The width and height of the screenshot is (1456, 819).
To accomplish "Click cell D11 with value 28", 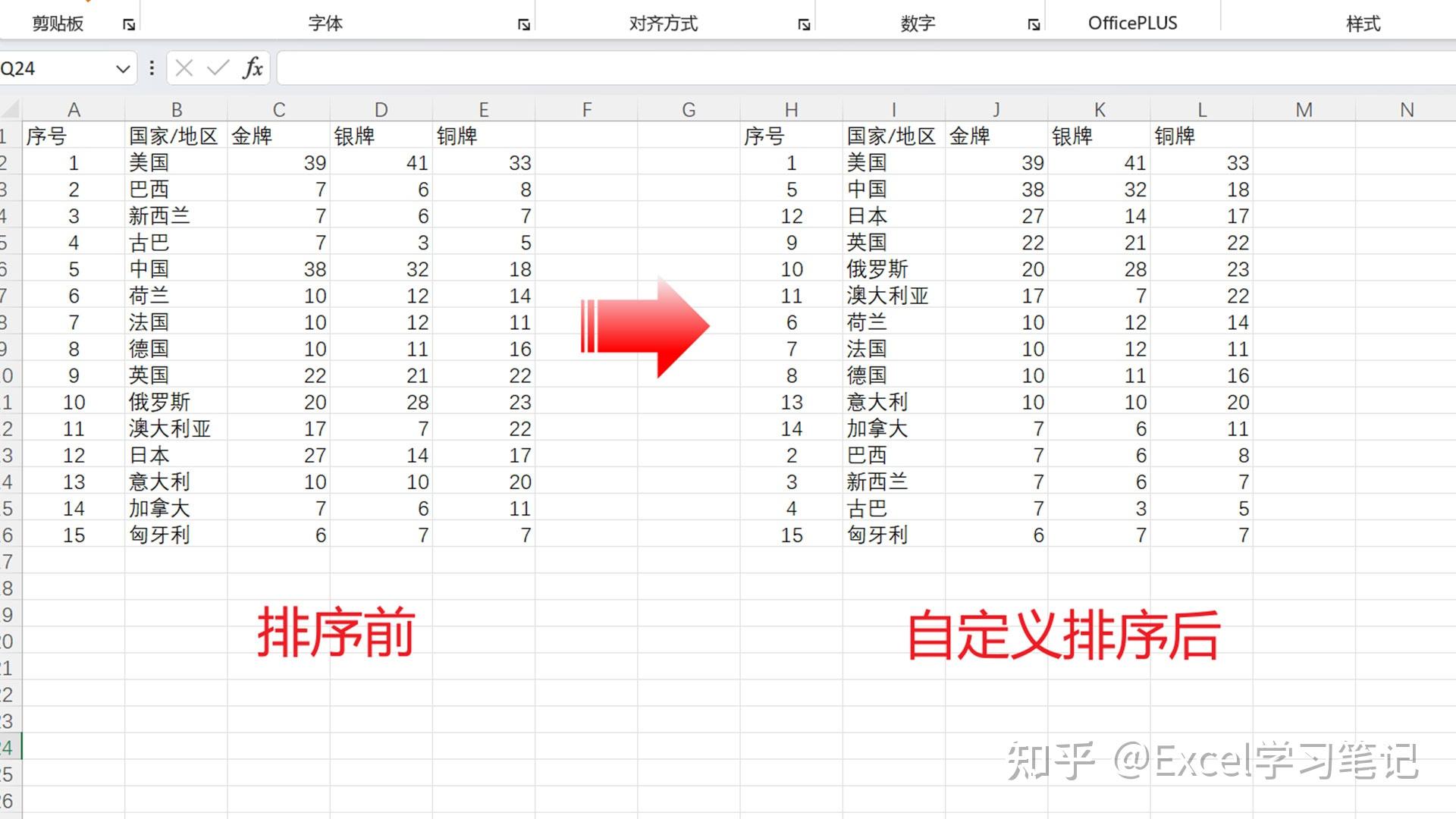I will pos(381,402).
